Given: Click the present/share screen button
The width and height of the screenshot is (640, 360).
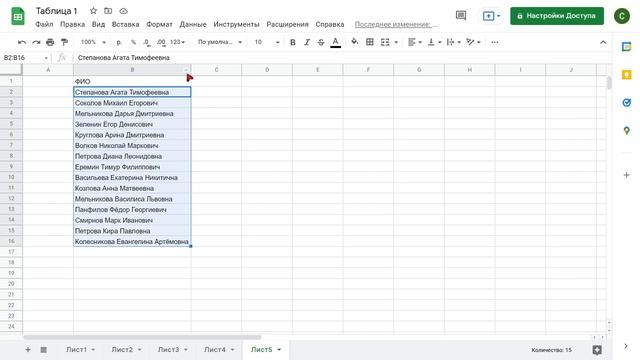Looking at the screenshot, I should click(x=491, y=16).
